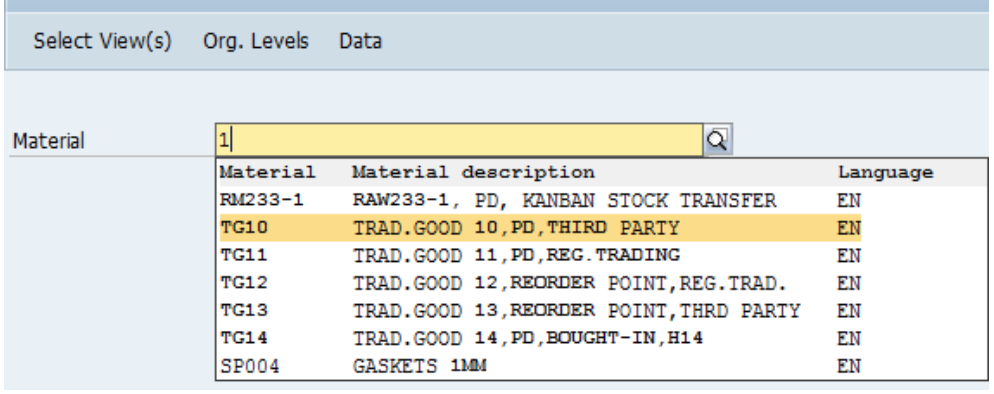Click 'TRAD.GOOD 12,REORDER POINT,REG.TRAD.' description
This screenshot has height=394, width=994.
click(570, 283)
